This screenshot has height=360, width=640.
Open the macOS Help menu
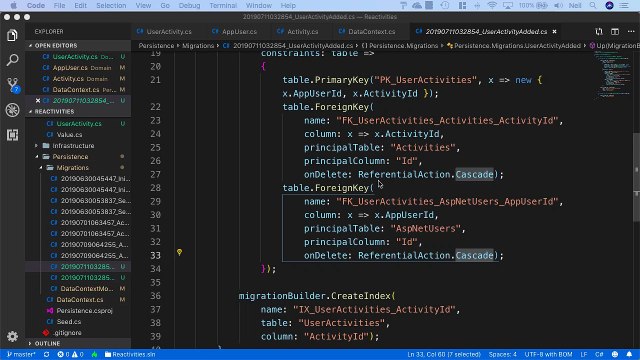[288, 5]
